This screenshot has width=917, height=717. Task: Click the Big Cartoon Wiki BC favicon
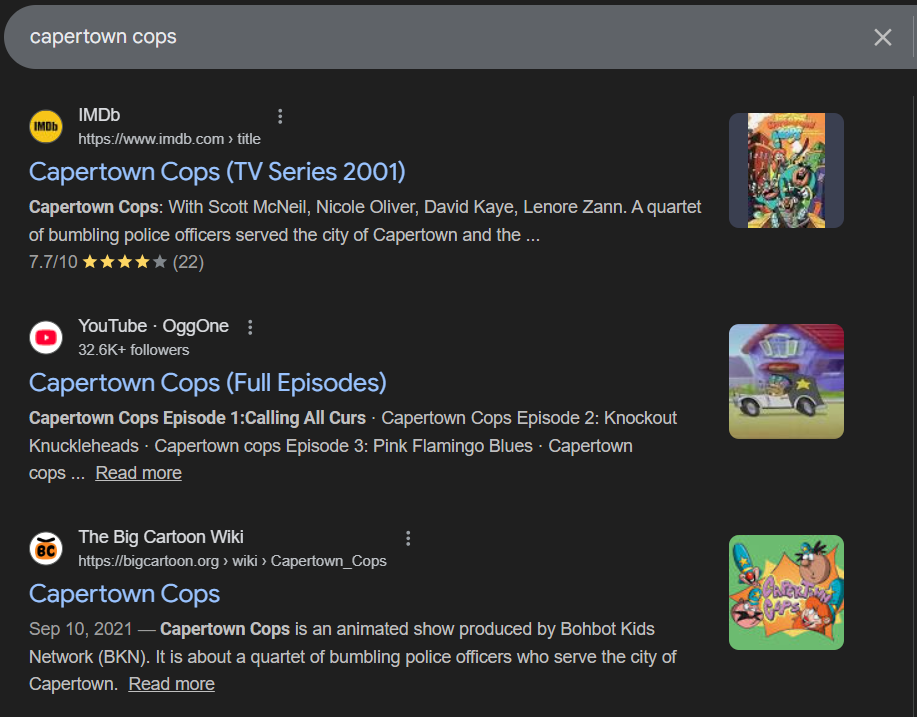tap(46, 549)
